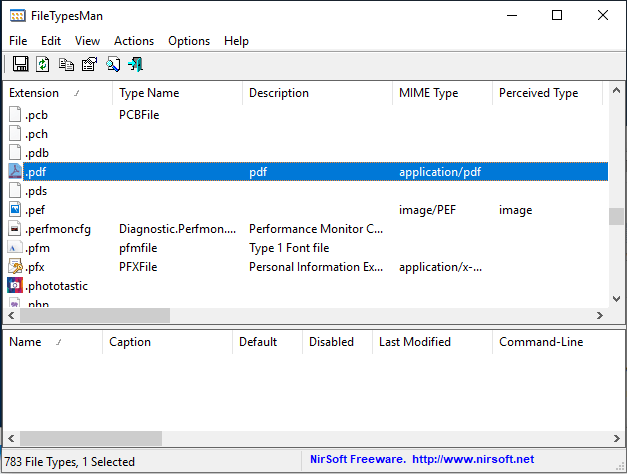Click upper list scroll up arrow
Viewport: 627px width, 474px height.
pos(616,90)
